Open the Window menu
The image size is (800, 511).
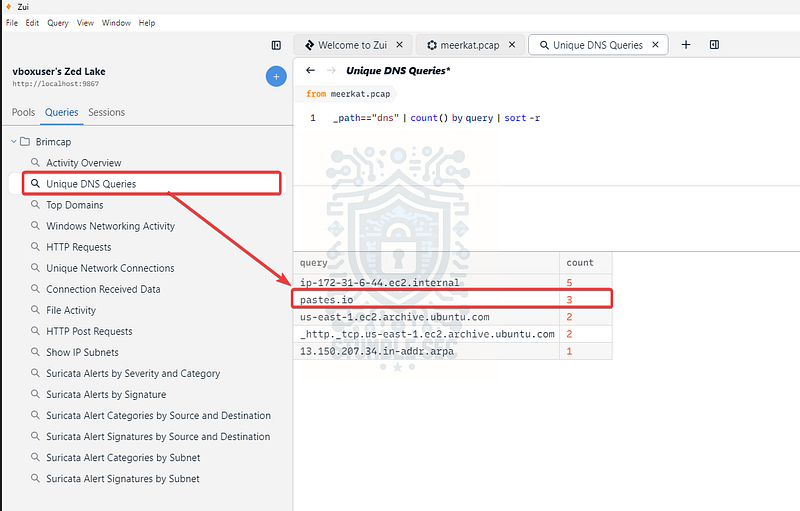click(x=116, y=23)
